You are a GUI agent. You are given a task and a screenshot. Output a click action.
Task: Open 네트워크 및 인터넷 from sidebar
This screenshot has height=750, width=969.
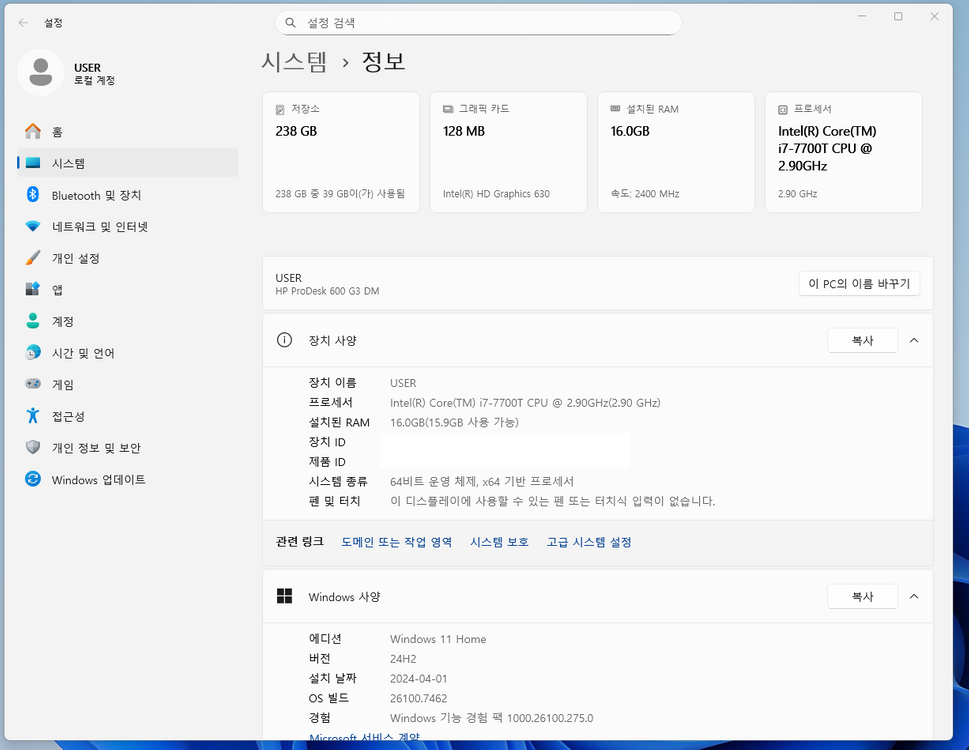point(31,226)
